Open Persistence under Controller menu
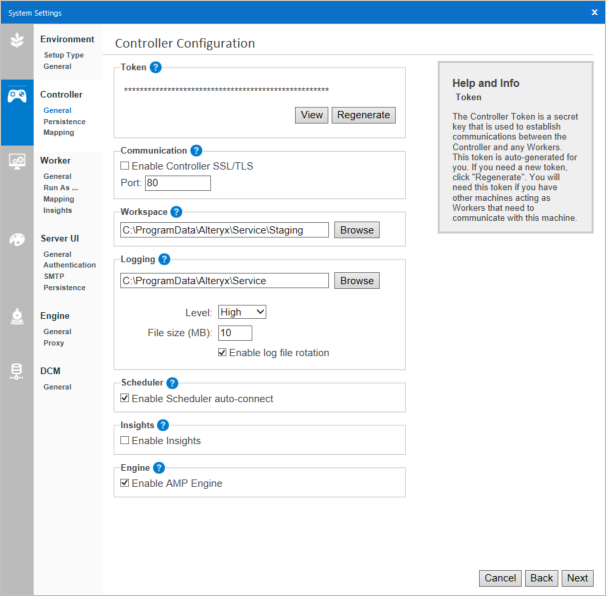The width and height of the screenshot is (606, 596). click(64, 122)
